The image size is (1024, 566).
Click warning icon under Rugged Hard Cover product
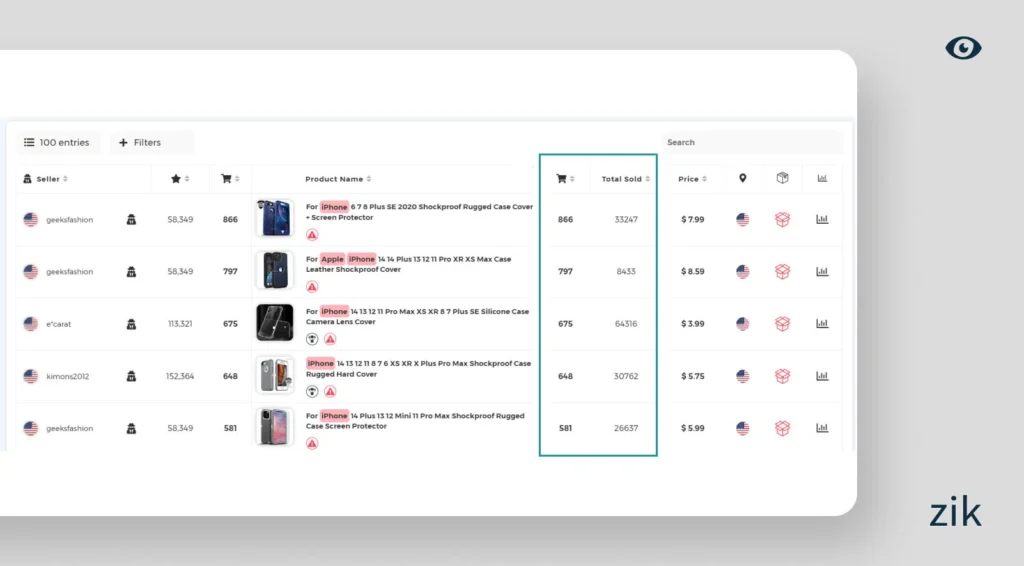pos(330,392)
